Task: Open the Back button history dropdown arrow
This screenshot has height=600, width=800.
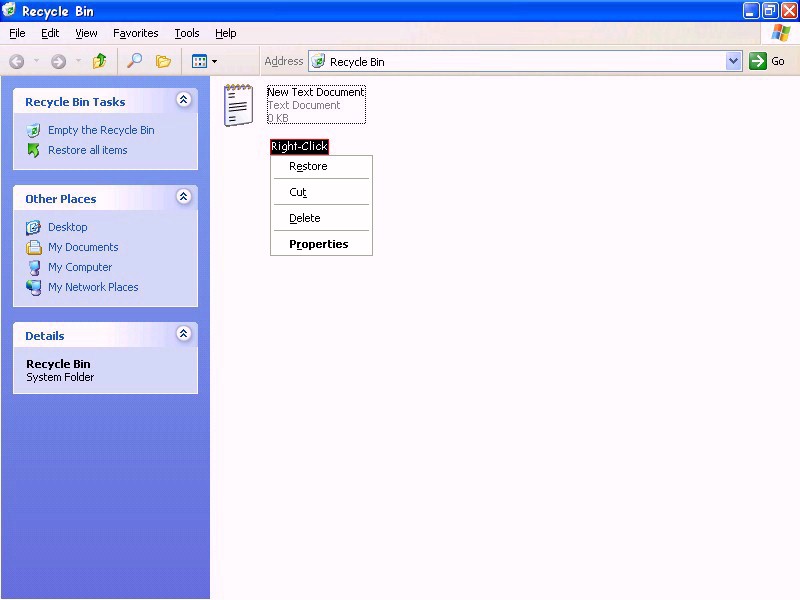Action: (36, 61)
